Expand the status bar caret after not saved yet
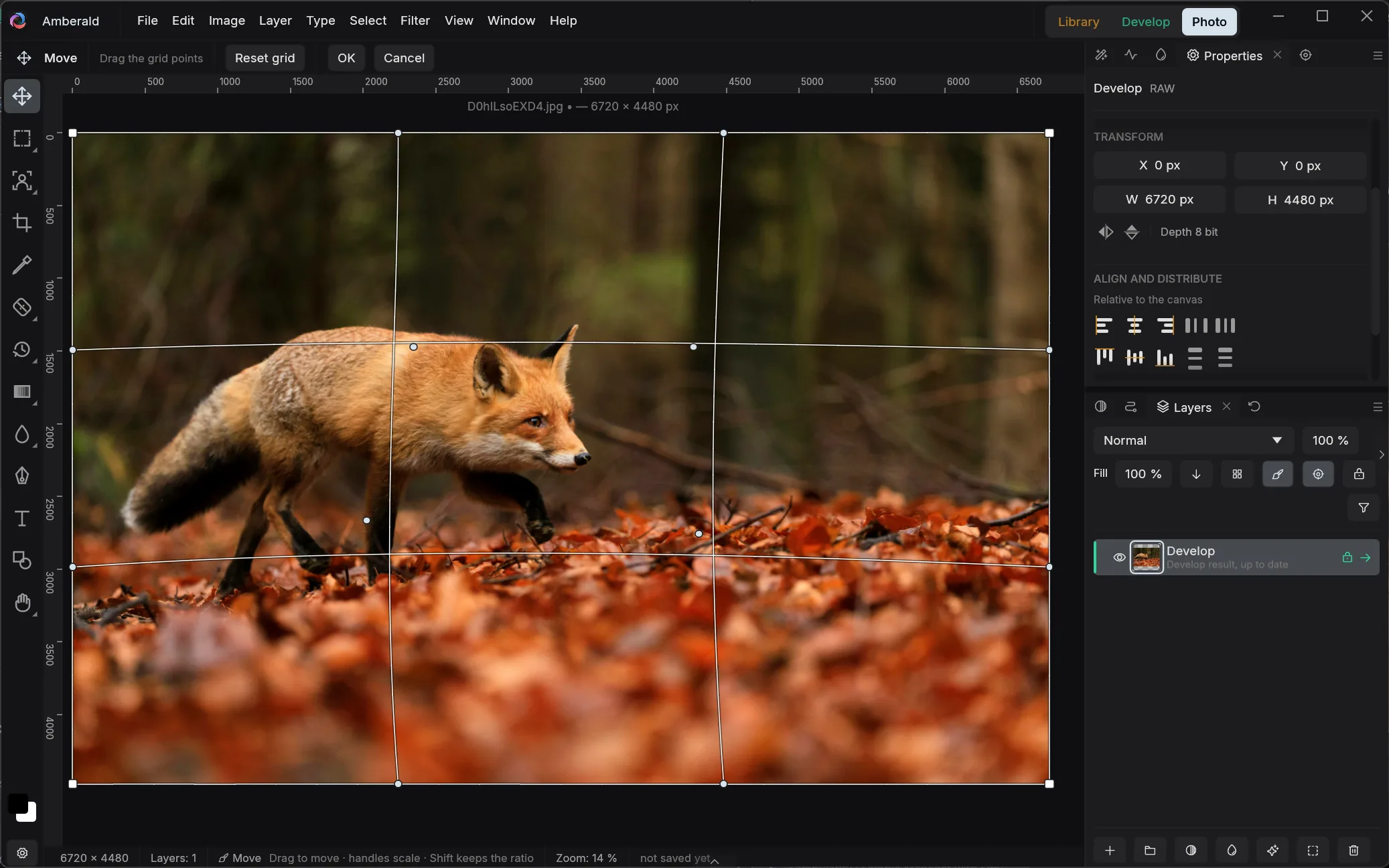1389x868 pixels. point(715,861)
